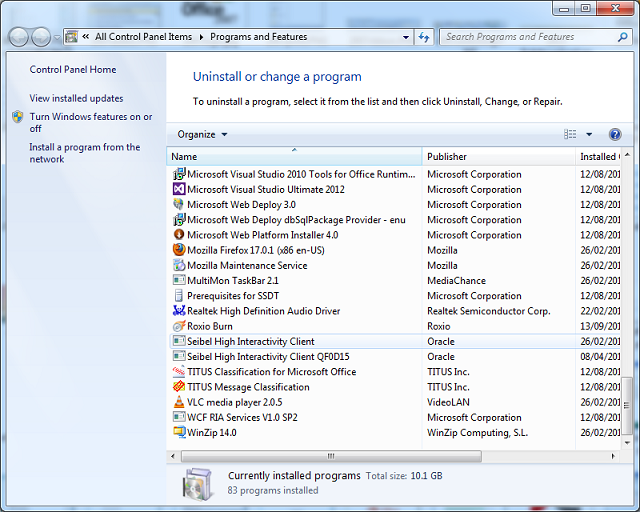Image resolution: width=640 pixels, height=512 pixels.
Task: Click the TITUS Classification for Office icon
Action: [179, 372]
